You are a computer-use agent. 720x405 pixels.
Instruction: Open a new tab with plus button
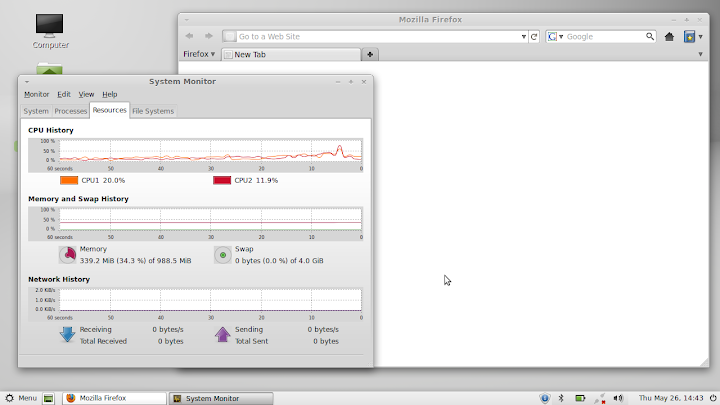click(x=370, y=55)
